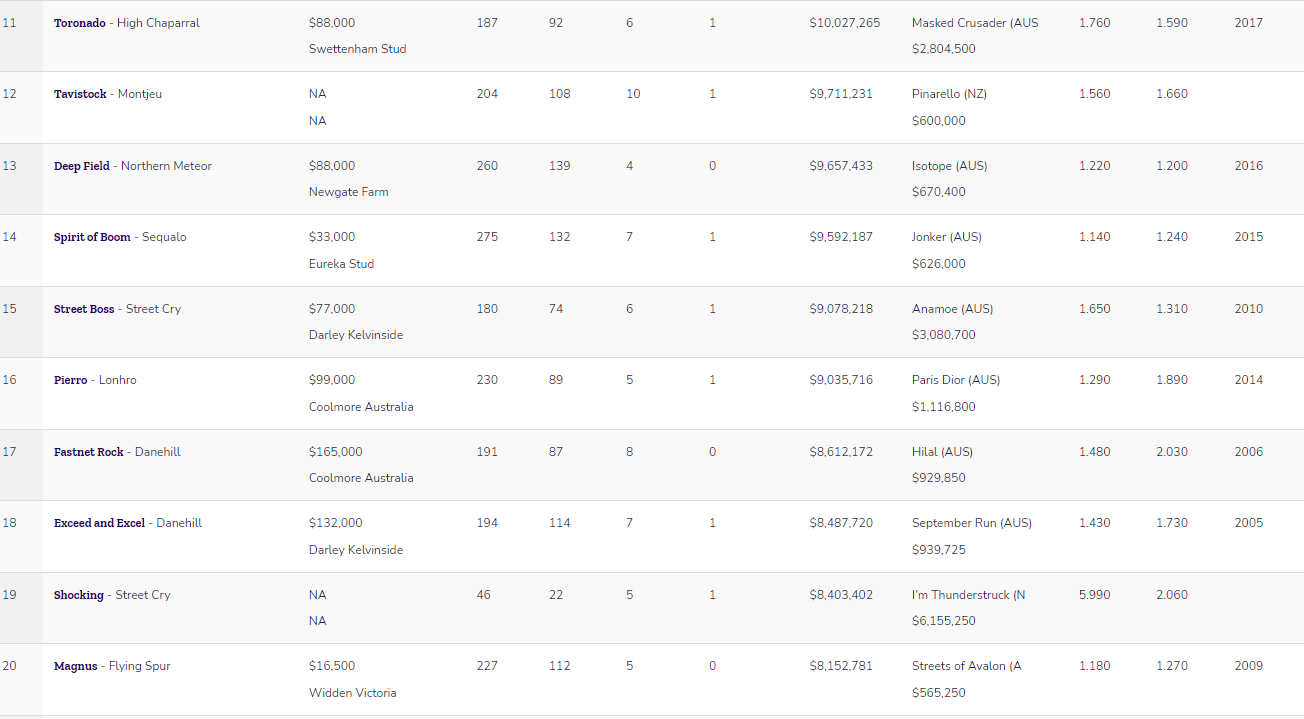Click top earner September Run (AUS)
The width and height of the screenshot is (1304, 719).
click(971, 523)
